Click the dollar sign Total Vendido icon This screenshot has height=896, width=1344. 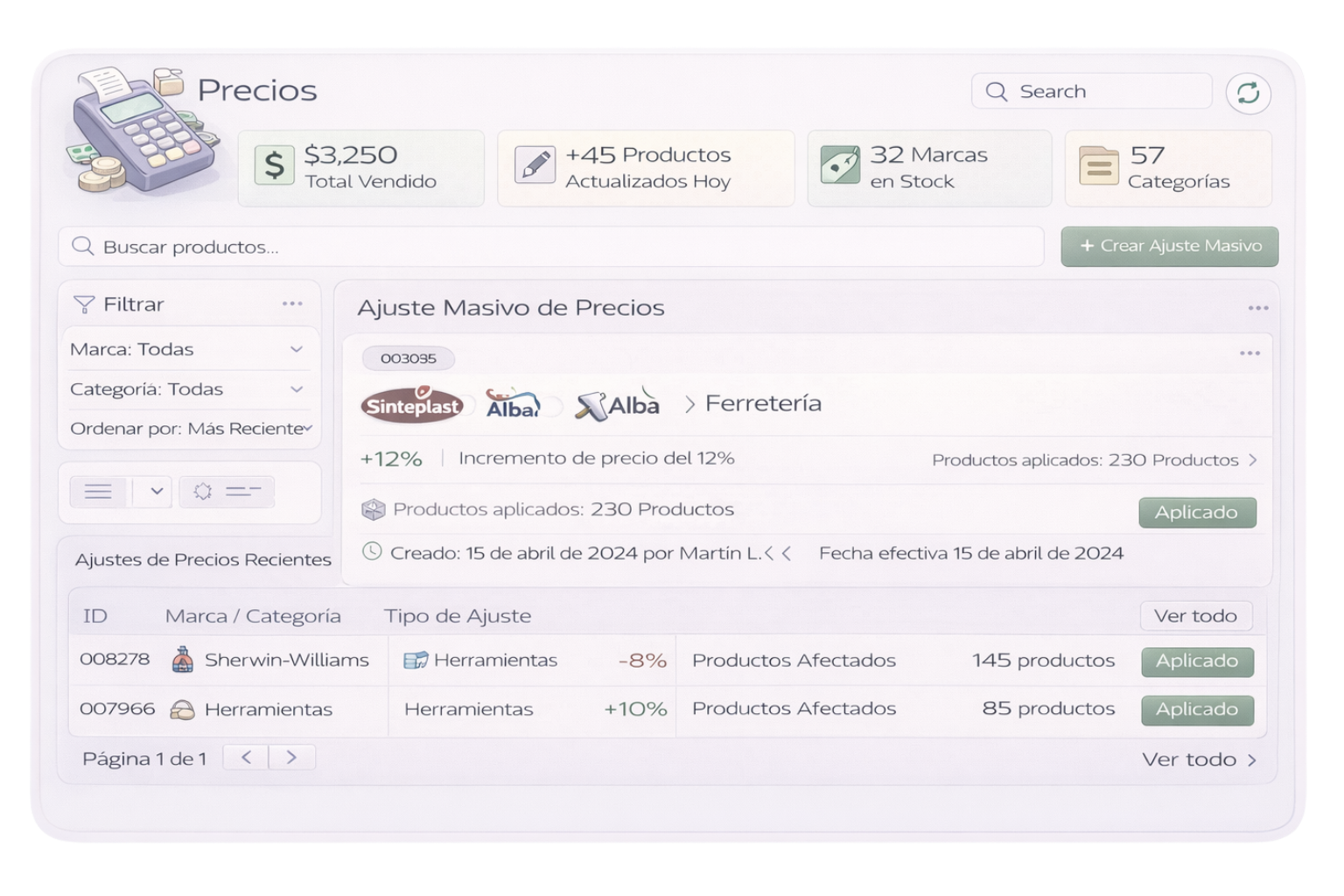click(274, 165)
